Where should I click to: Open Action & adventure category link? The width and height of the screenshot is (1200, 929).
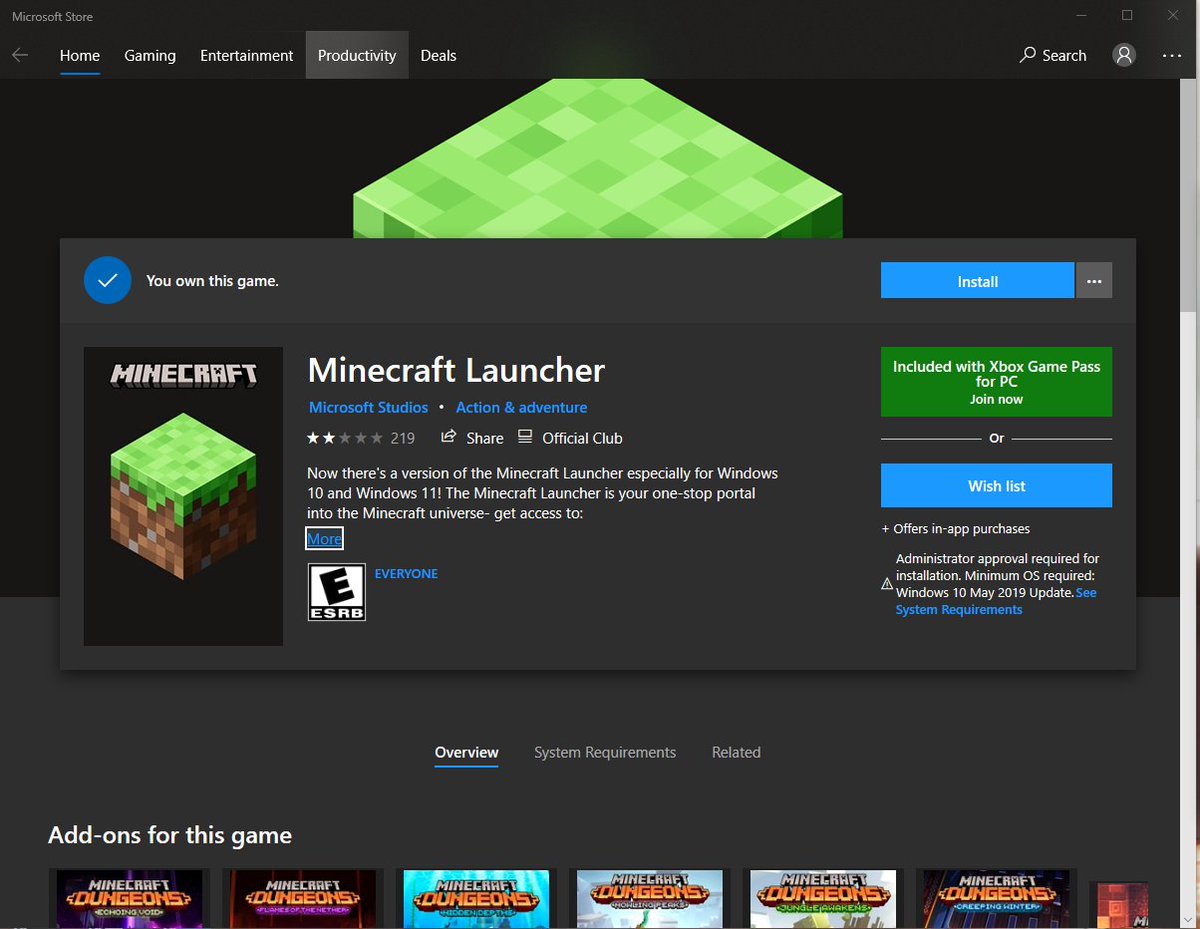[x=521, y=407]
